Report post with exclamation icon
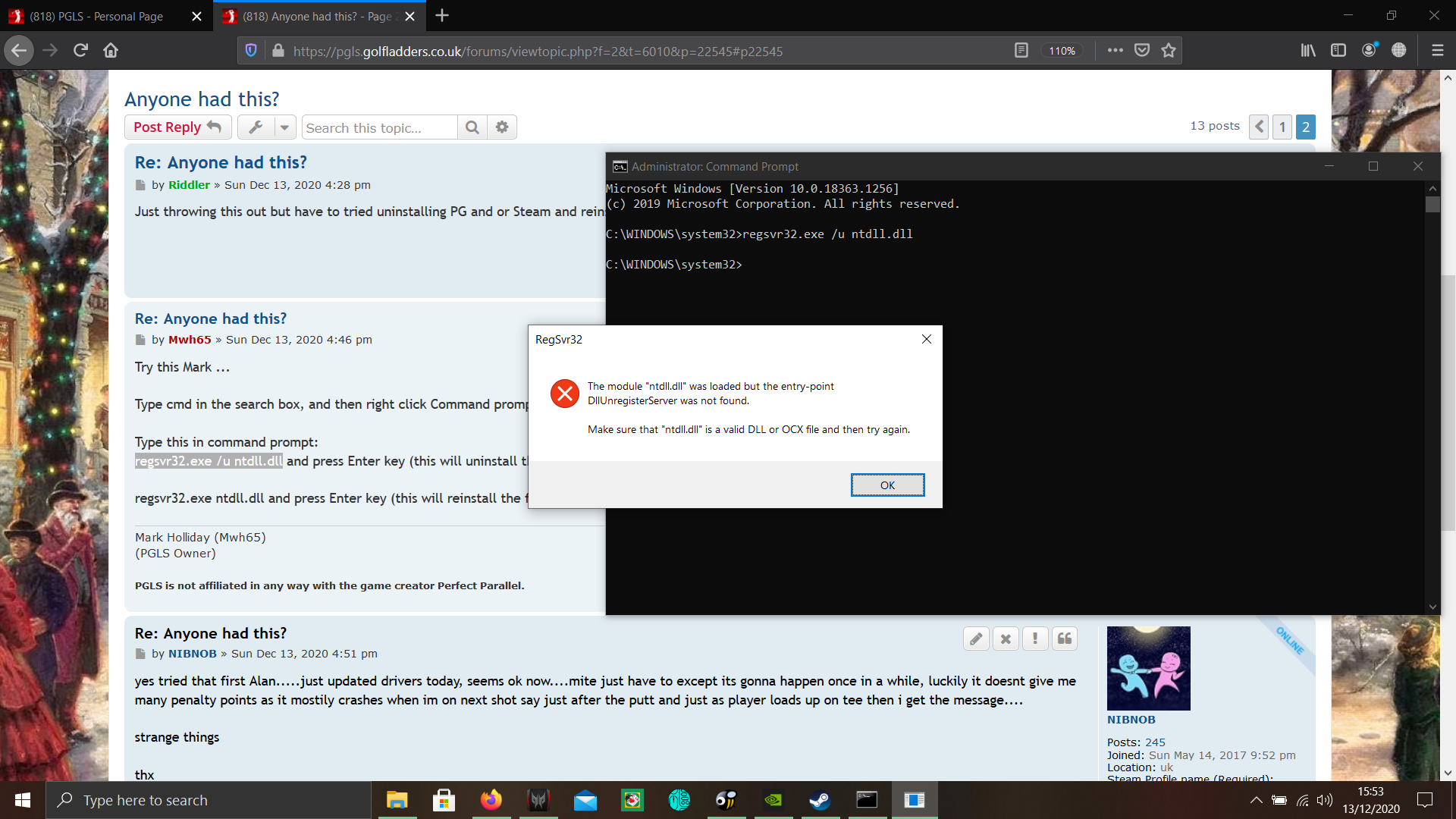 pos(1035,639)
